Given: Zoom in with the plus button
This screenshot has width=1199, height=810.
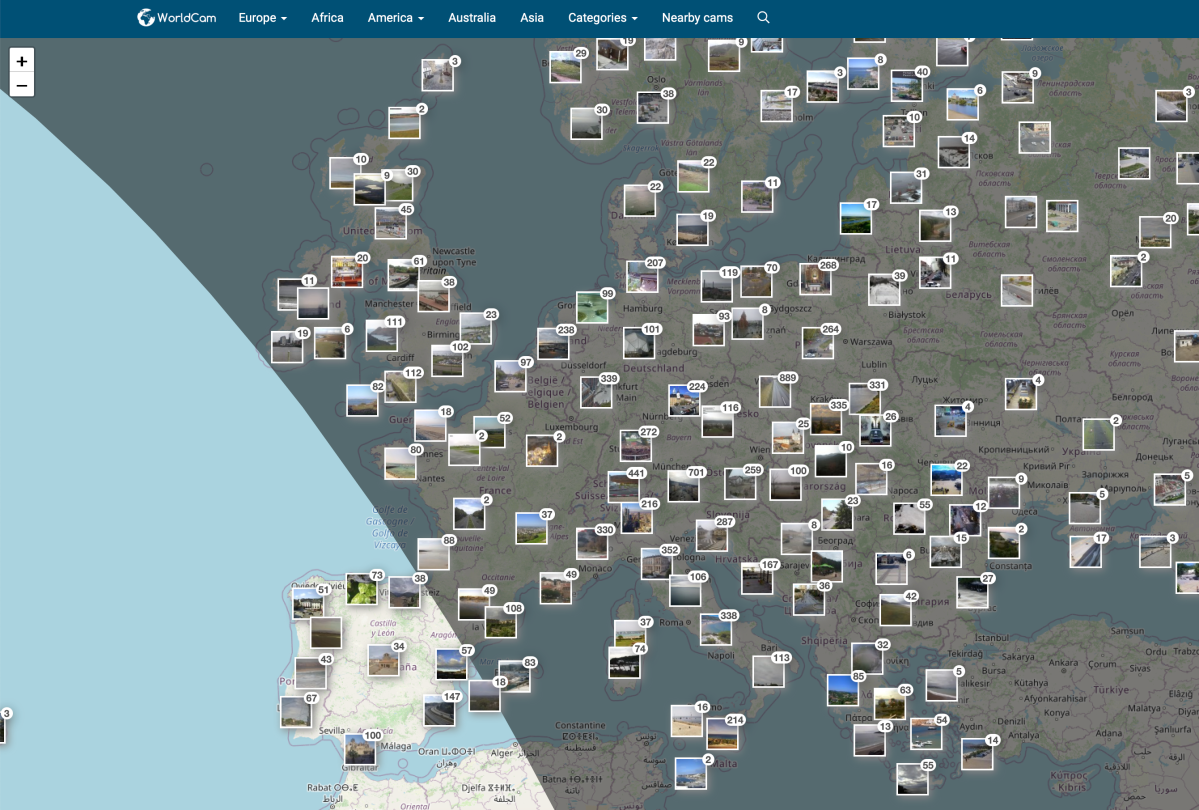Looking at the screenshot, I should coord(22,61).
